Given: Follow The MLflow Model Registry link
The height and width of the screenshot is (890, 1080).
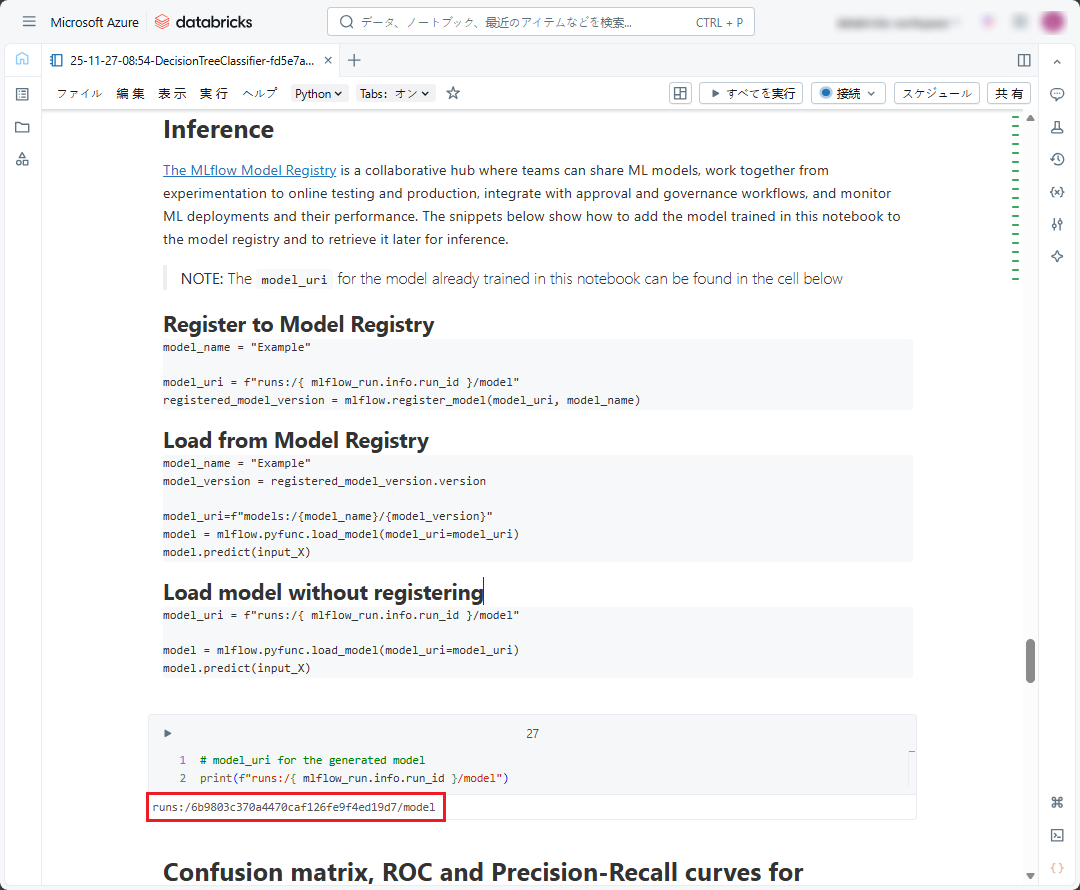Looking at the screenshot, I should tap(249, 170).
